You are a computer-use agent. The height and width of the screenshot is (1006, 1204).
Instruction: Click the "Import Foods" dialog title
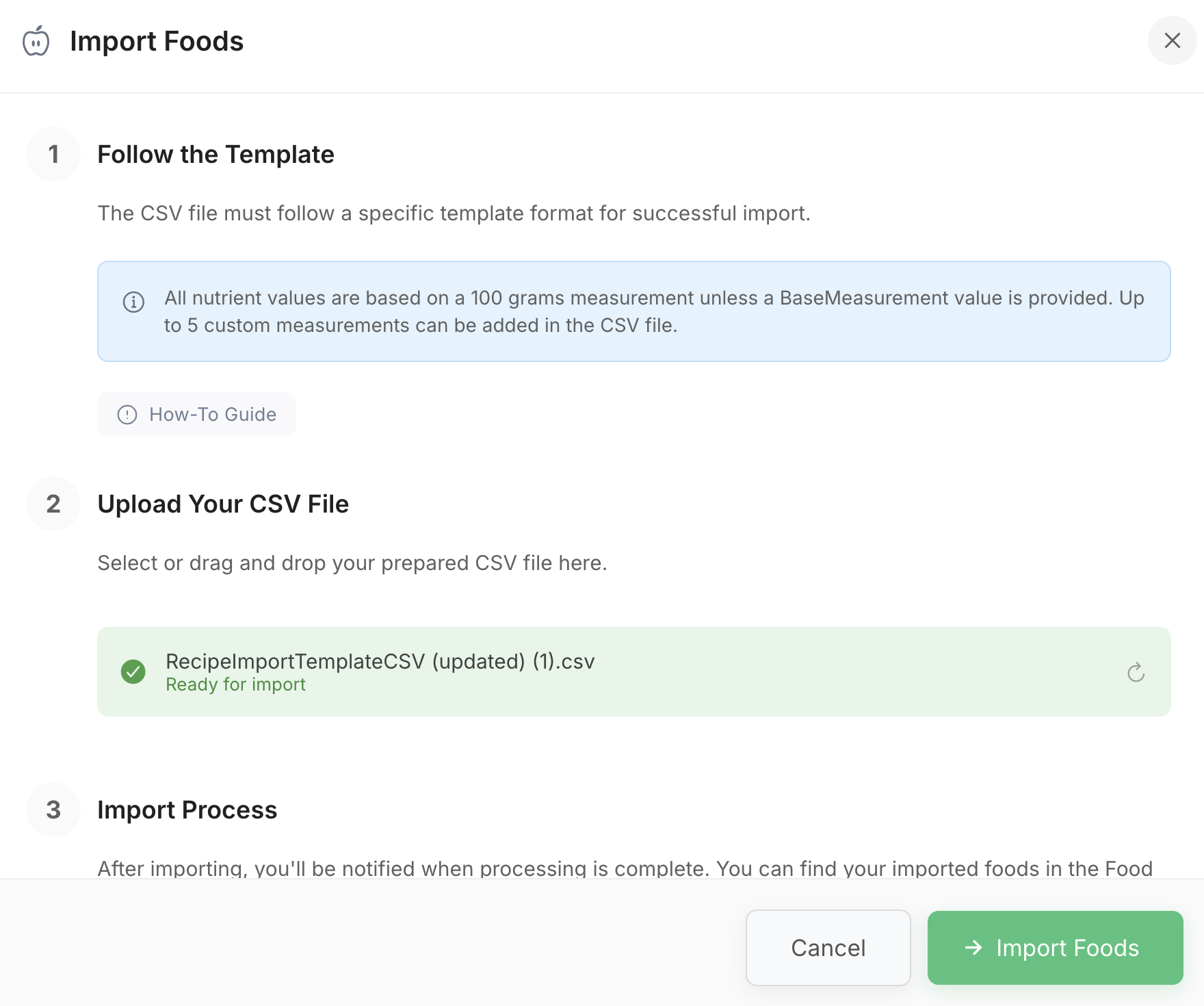pyautogui.click(x=157, y=41)
